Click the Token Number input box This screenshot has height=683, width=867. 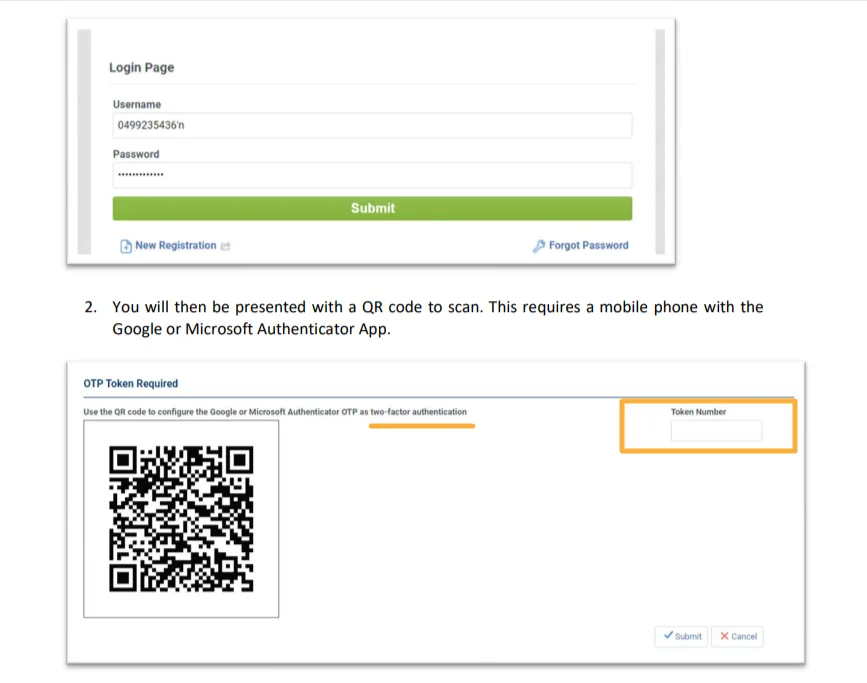tap(716, 430)
